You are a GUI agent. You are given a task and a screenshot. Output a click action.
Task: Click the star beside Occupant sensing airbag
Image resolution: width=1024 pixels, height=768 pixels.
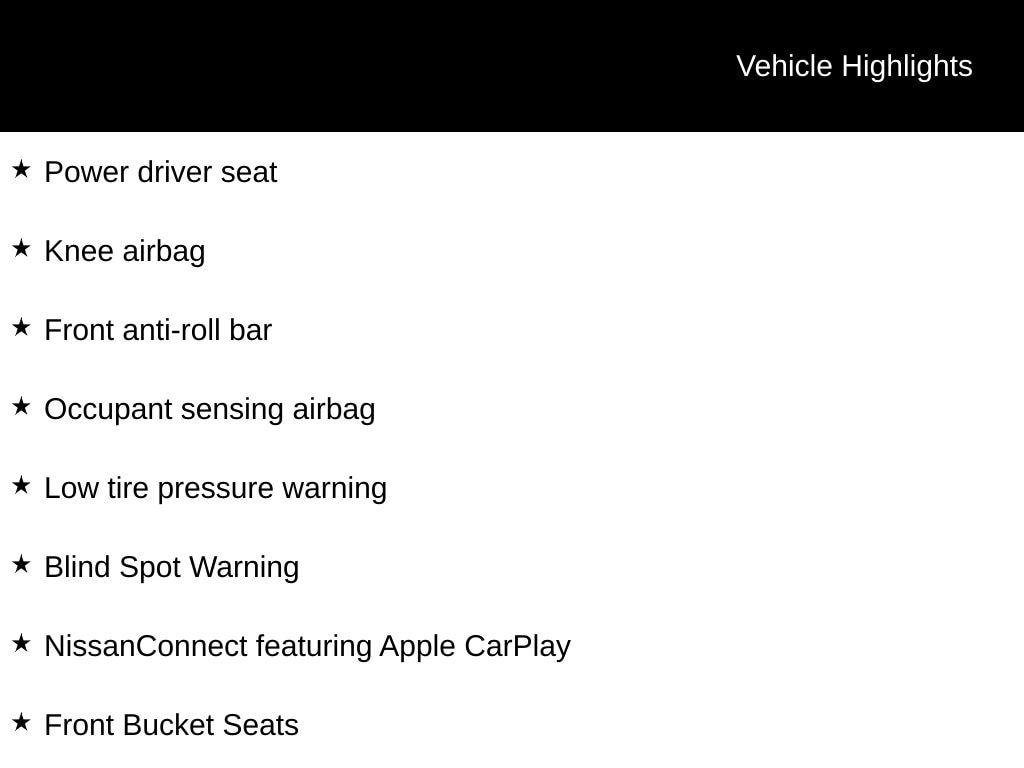point(21,407)
